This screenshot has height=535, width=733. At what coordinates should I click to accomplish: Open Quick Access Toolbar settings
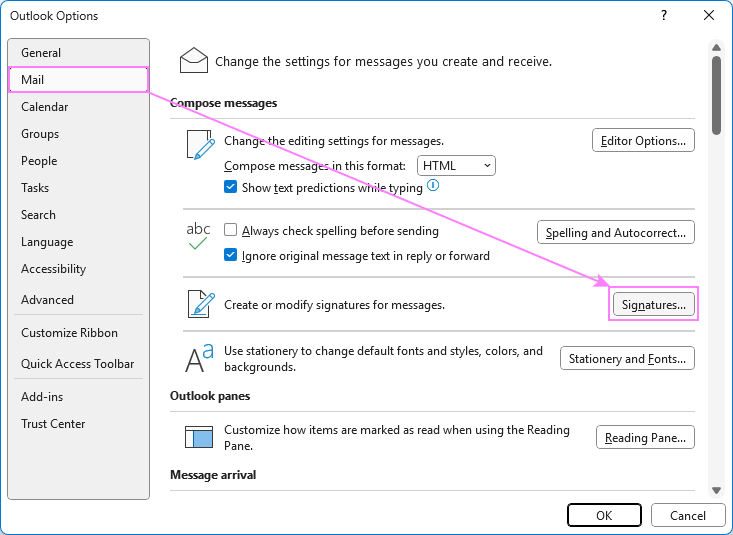click(x=79, y=364)
